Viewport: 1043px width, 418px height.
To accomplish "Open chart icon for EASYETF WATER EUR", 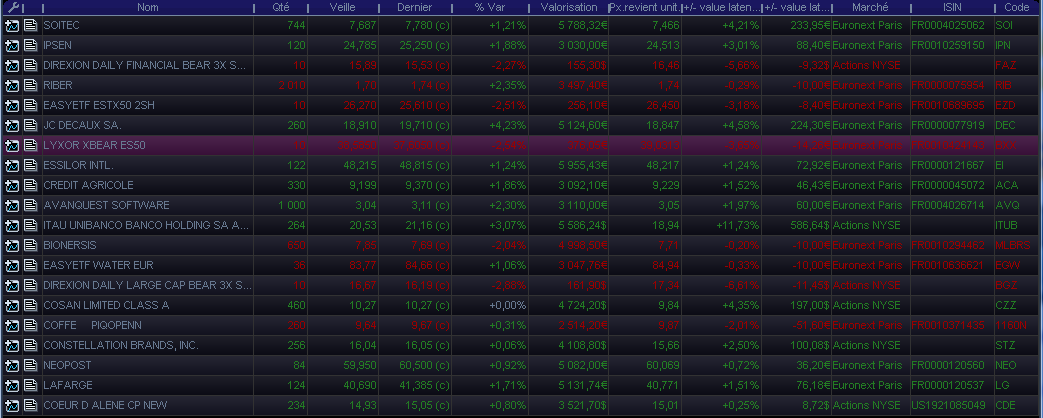I will pyautogui.click(x=12, y=266).
